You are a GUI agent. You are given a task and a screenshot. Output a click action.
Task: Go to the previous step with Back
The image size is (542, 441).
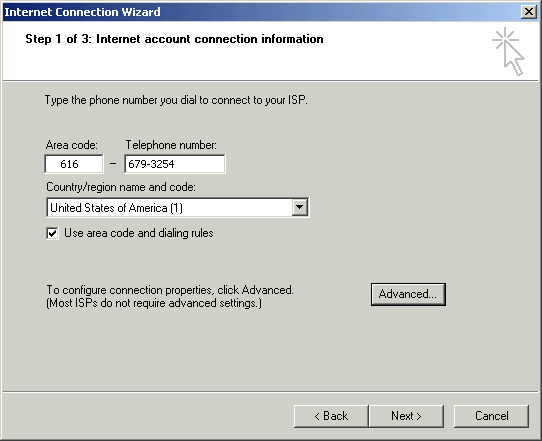coord(331,416)
